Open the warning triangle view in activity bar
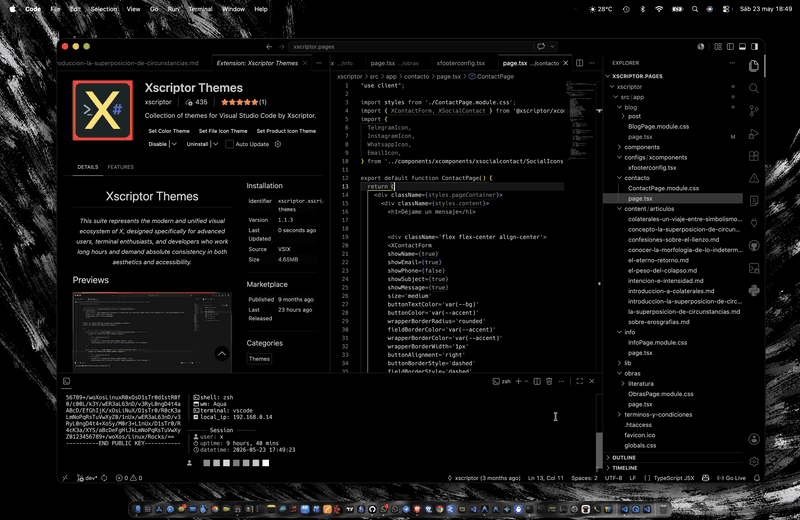The image size is (800, 520). (x=754, y=178)
